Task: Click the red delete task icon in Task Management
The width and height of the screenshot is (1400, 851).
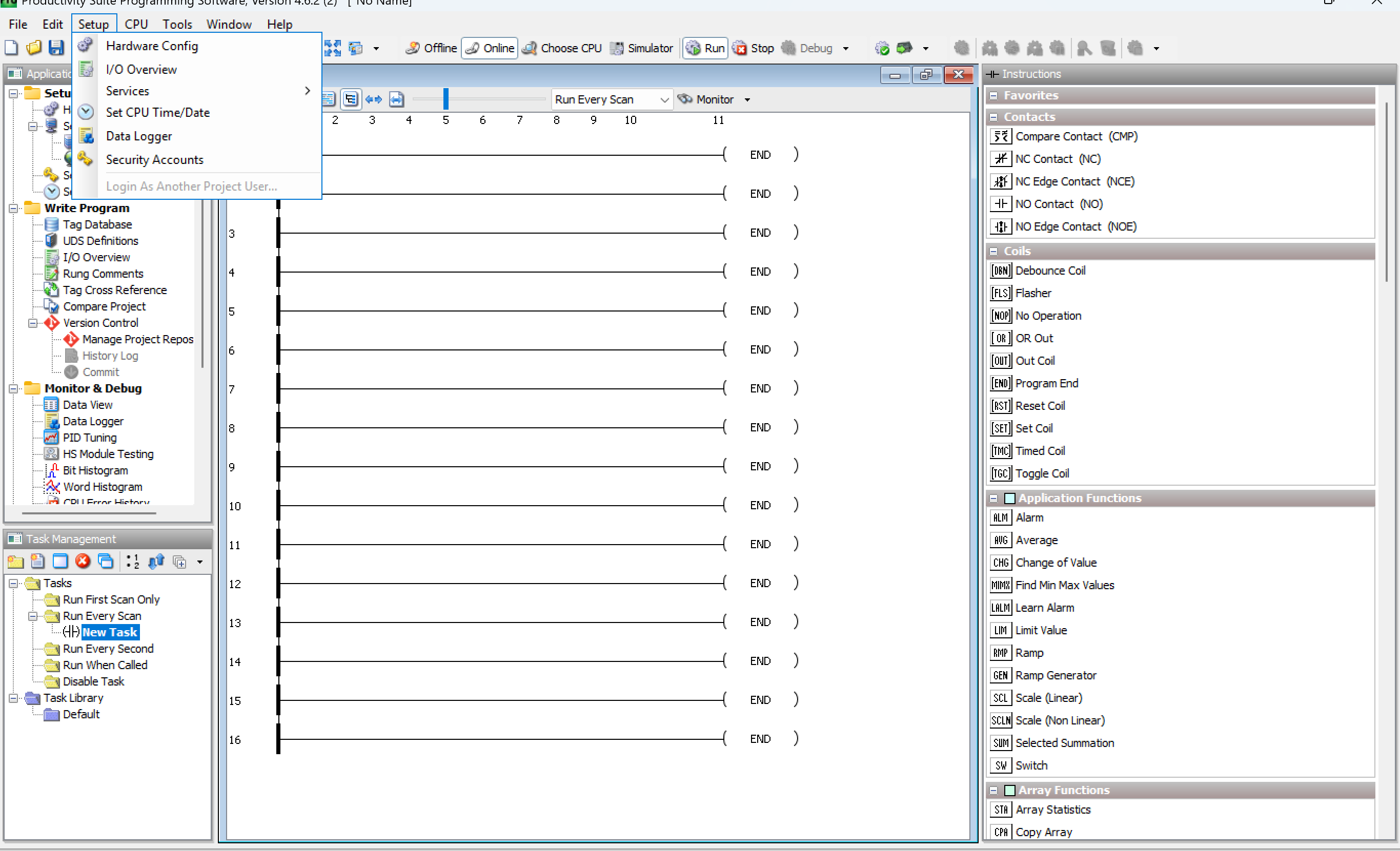Action: [83, 562]
